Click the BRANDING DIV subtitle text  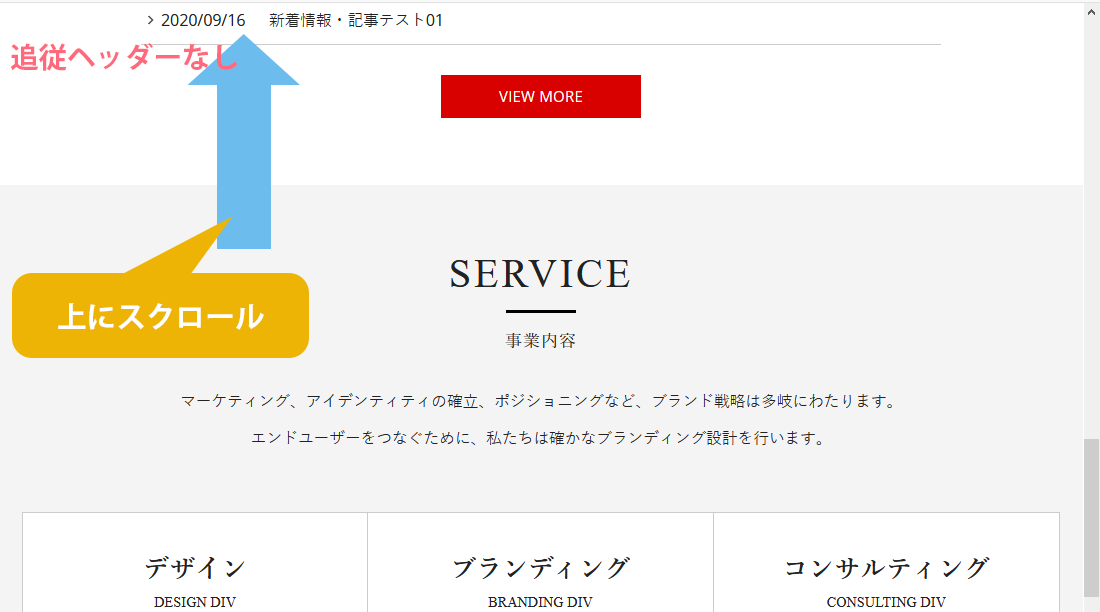[x=540, y=602]
